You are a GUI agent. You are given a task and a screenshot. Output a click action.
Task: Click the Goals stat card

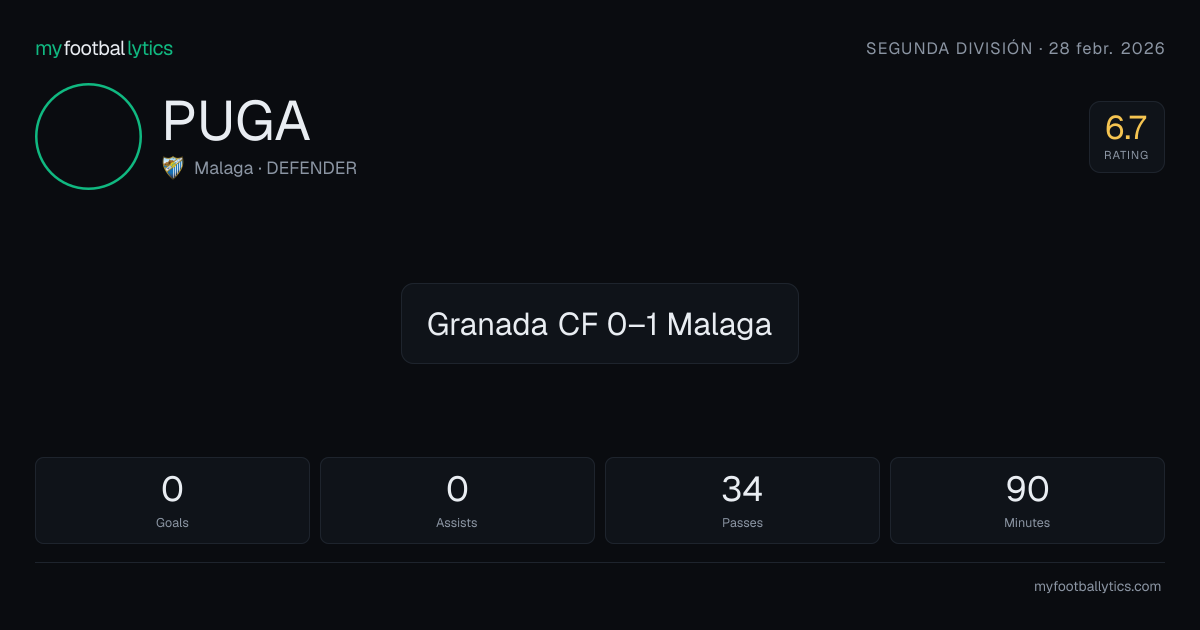[x=172, y=500]
